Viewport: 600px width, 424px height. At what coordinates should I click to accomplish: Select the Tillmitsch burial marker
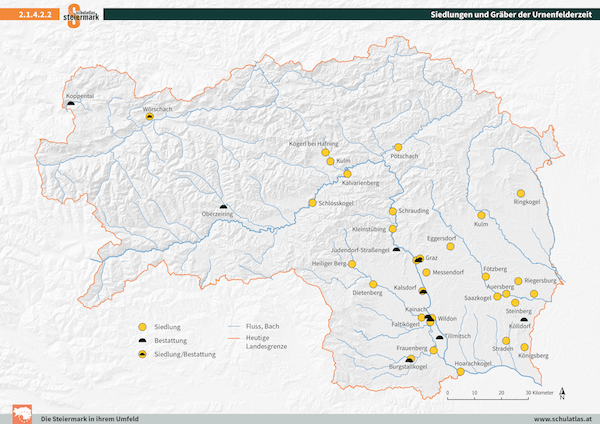click(440, 338)
